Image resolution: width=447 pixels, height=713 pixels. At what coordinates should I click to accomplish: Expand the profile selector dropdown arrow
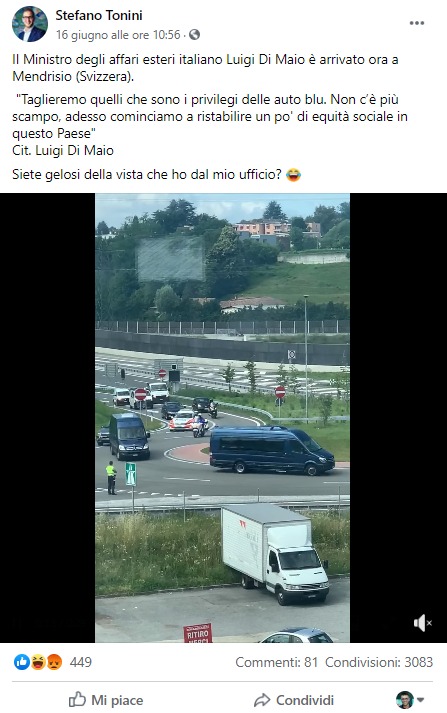tap(421, 700)
